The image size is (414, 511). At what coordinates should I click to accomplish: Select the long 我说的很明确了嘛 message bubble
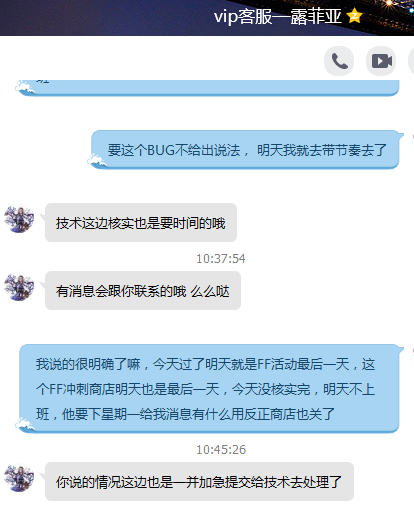[209, 388]
